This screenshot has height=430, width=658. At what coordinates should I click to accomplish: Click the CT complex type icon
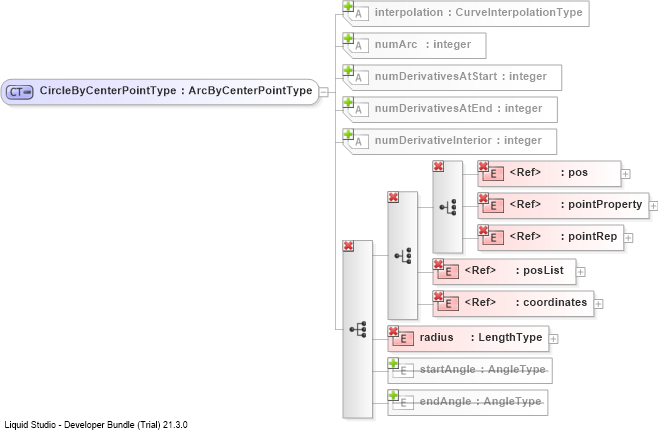pos(19,92)
